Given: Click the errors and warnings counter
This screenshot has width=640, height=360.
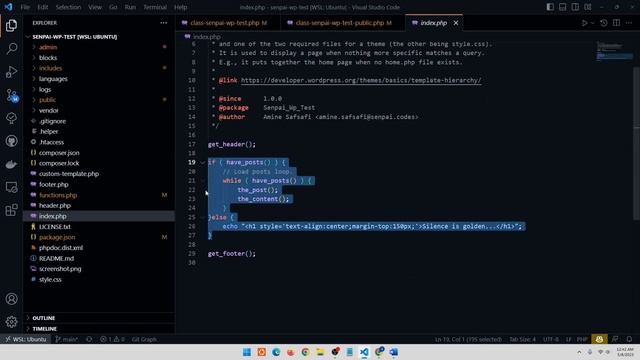Looking at the screenshot, I should tap(112, 339).
